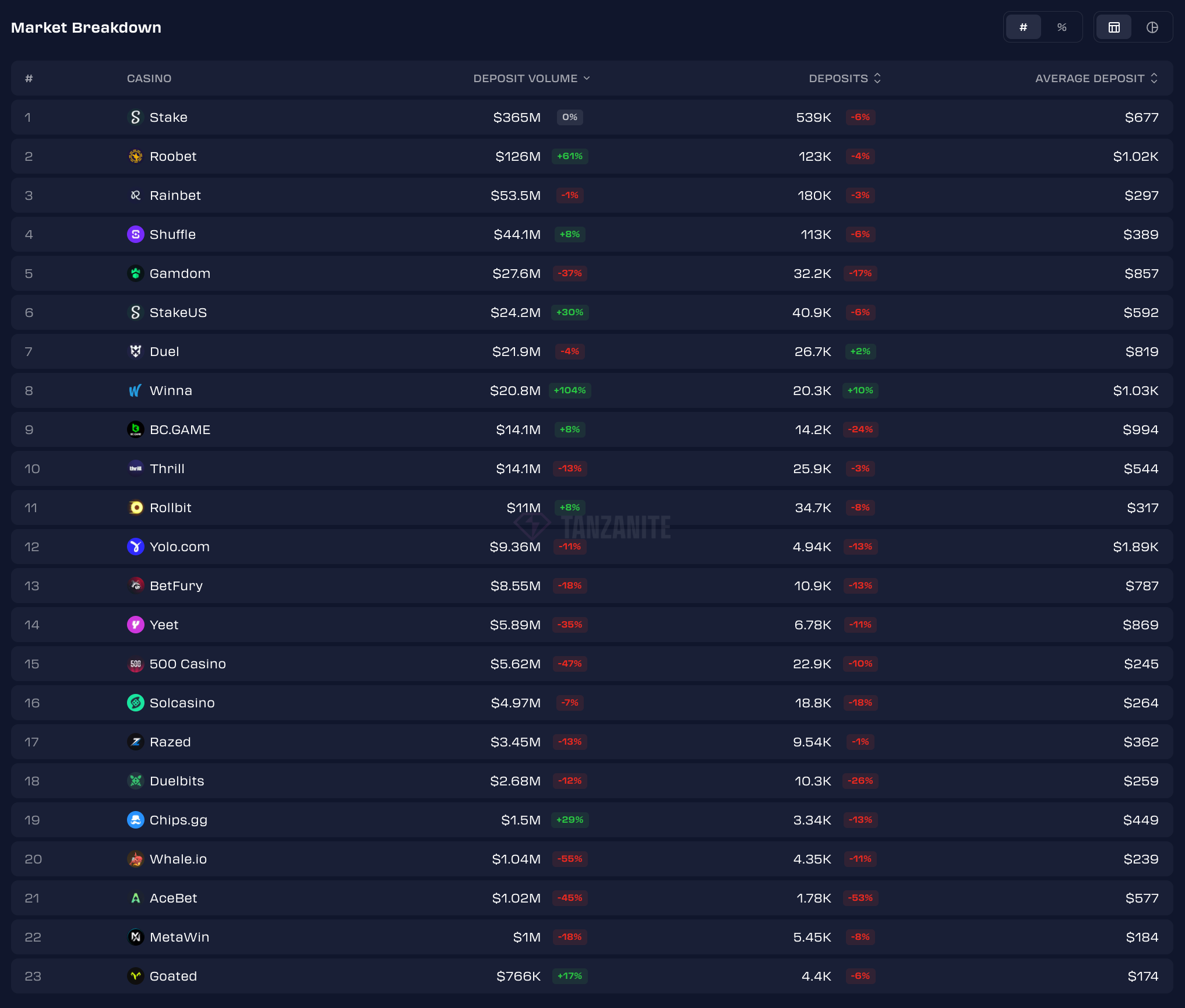This screenshot has height=1008, width=1185.
Task: Click the Winna blue W icon
Action: 135,390
